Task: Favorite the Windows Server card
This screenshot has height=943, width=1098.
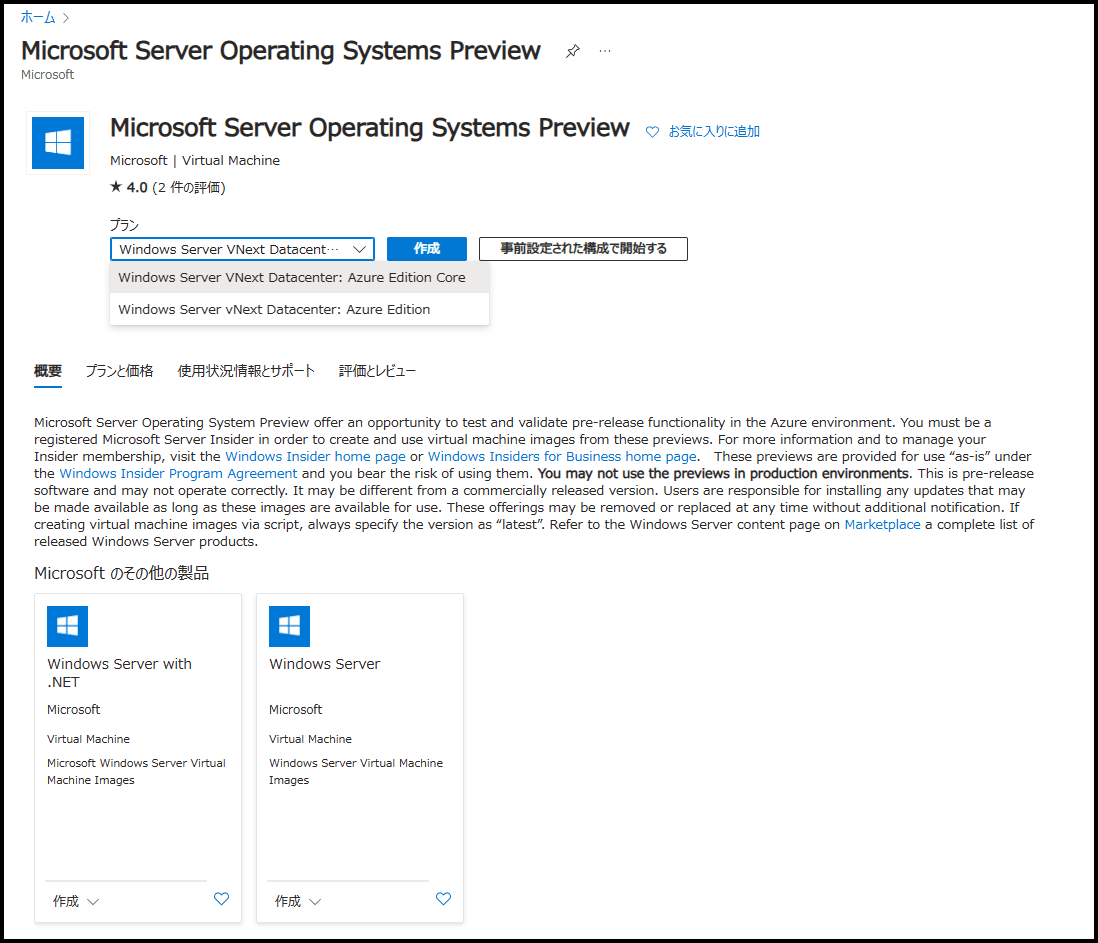Action: coord(443,899)
